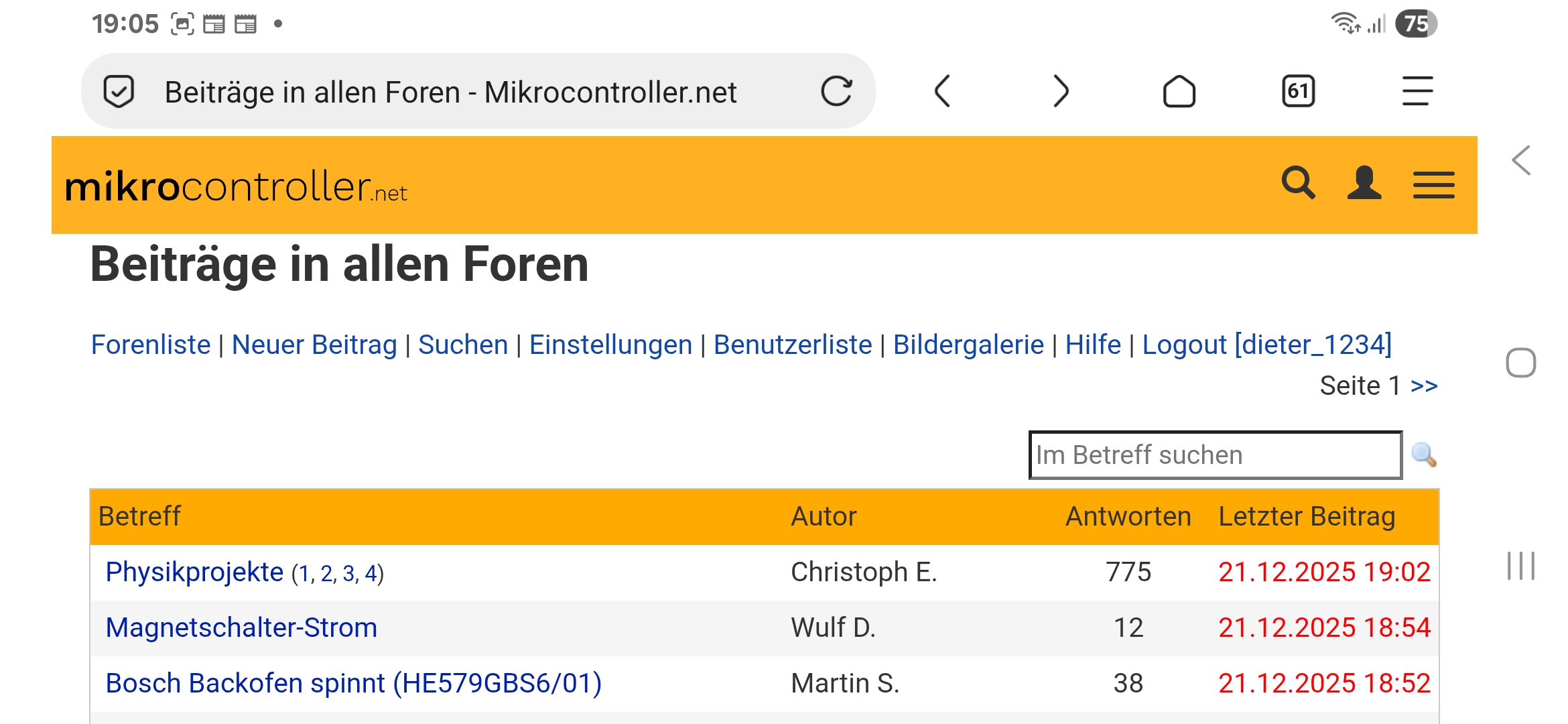Go to next page via >> link
The image size is (1568, 724).
pyautogui.click(x=1424, y=386)
